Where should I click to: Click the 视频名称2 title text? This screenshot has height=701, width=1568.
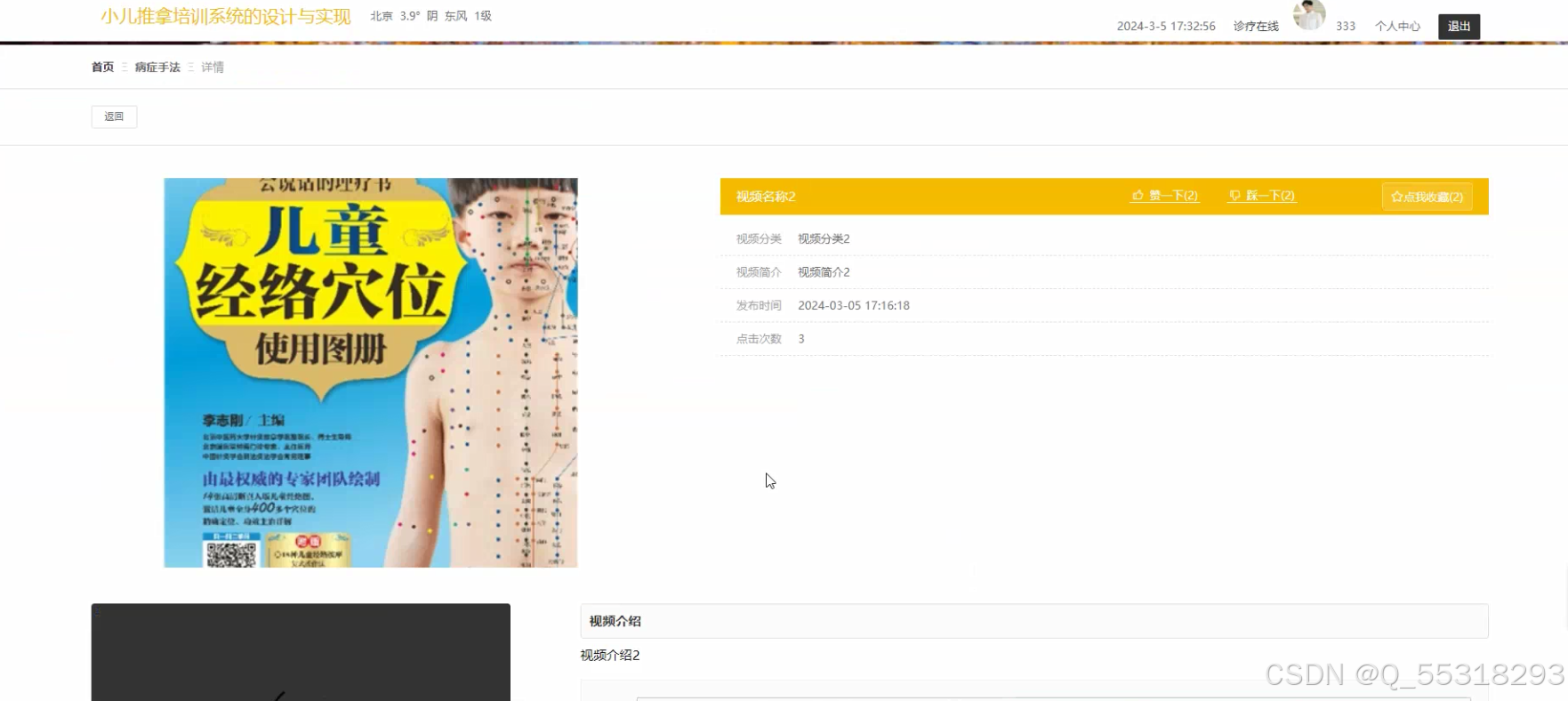click(x=766, y=197)
